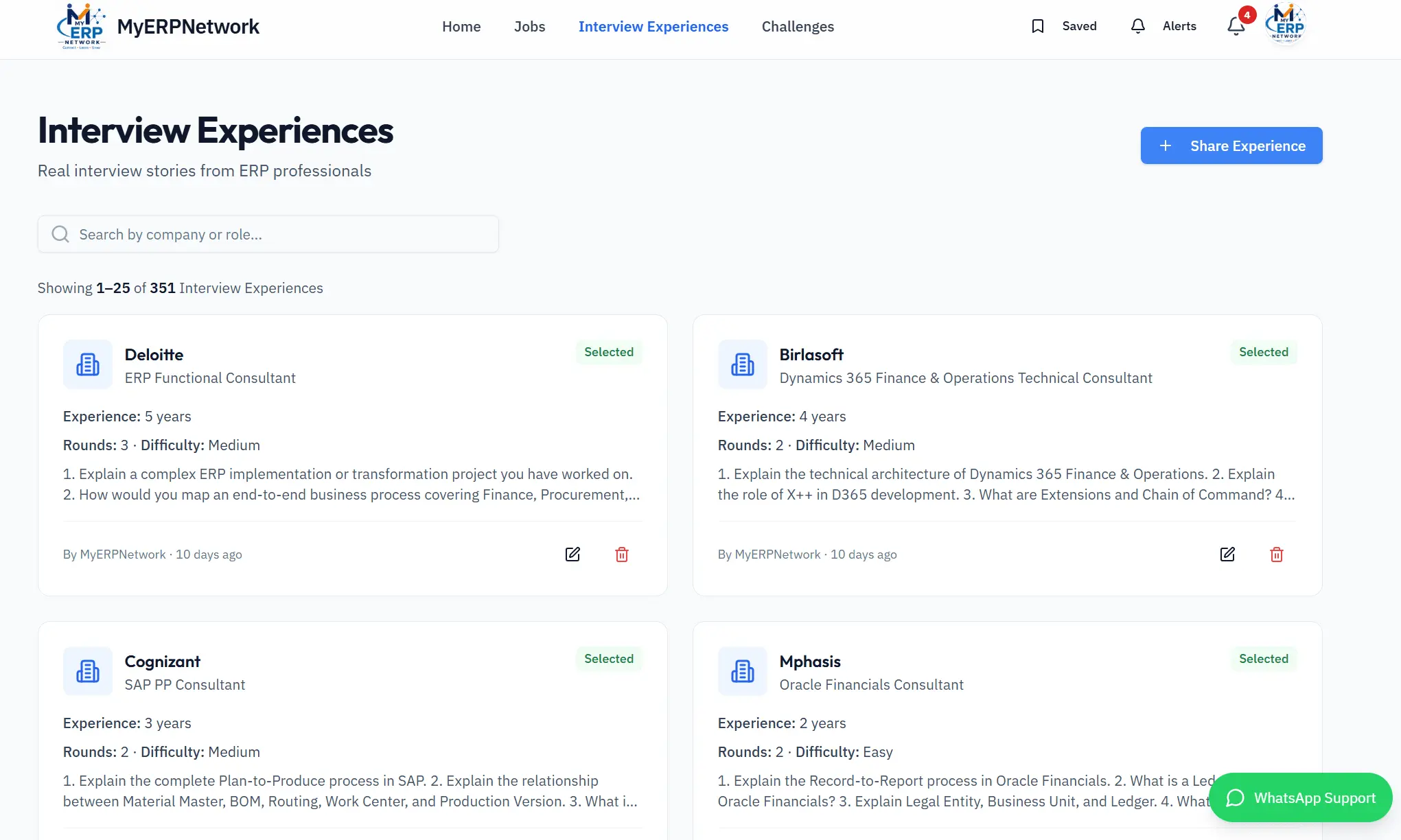Open the Saved bookmark icon
The height and width of the screenshot is (840, 1401).
pyautogui.click(x=1038, y=26)
